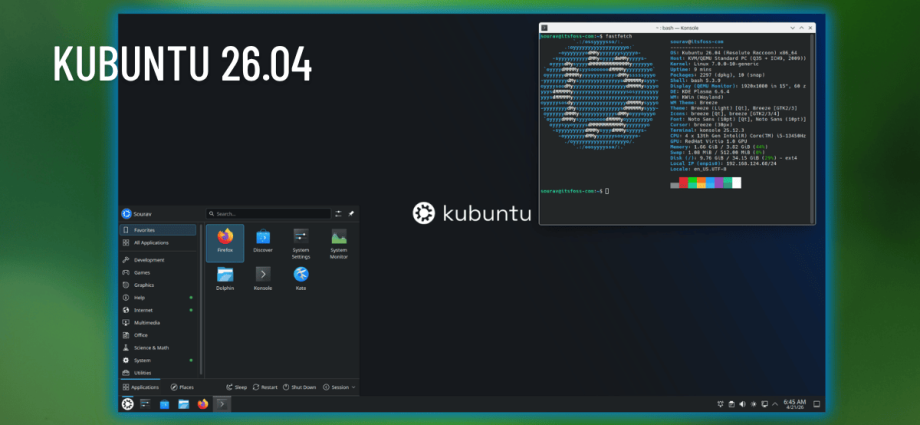Click launcher category list scrollbar
Image resolution: width=920 pixels, height=425 pixels.
[201, 299]
